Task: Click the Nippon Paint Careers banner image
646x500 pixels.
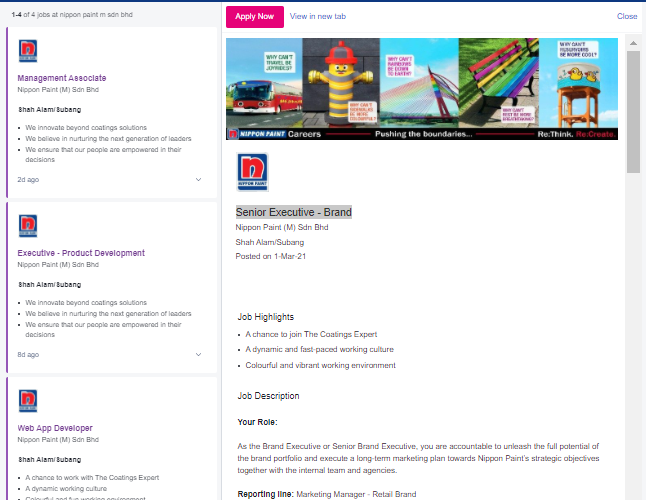Action: [x=422, y=89]
